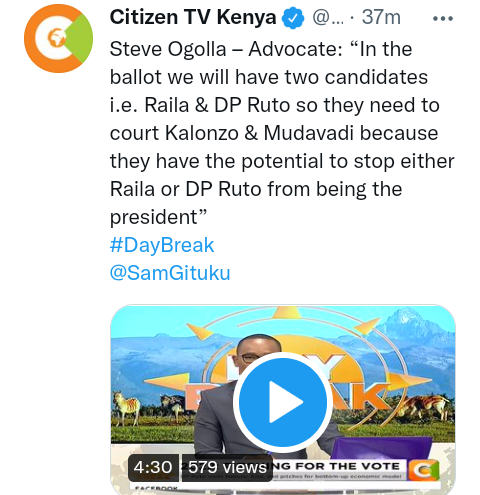The height and width of the screenshot is (495, 480).
Task: Click the Citizen TV Kenya display name
Action: [x=193, y=17]
